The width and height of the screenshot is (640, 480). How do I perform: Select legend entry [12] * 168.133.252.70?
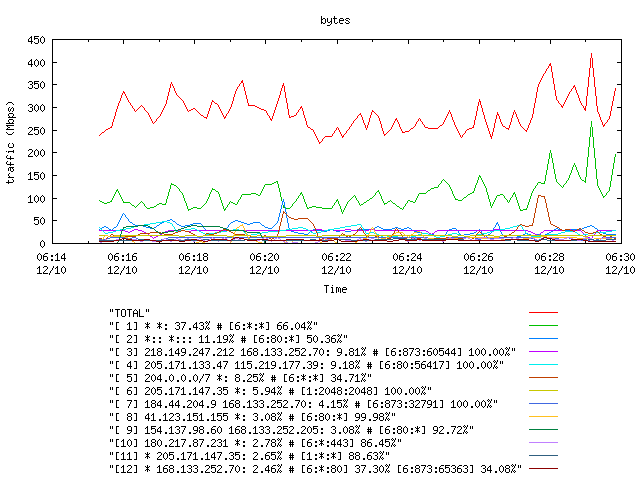click(315, 469)
